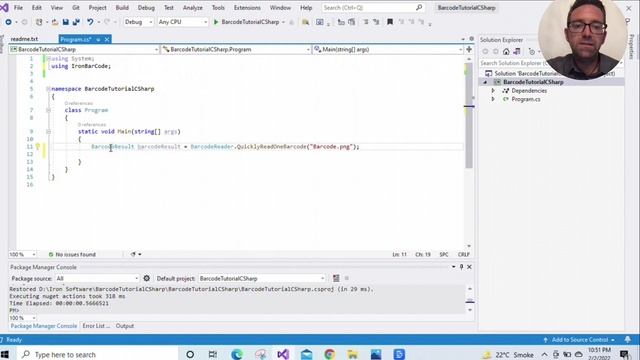Click Add to Source Control

[579, 340]
